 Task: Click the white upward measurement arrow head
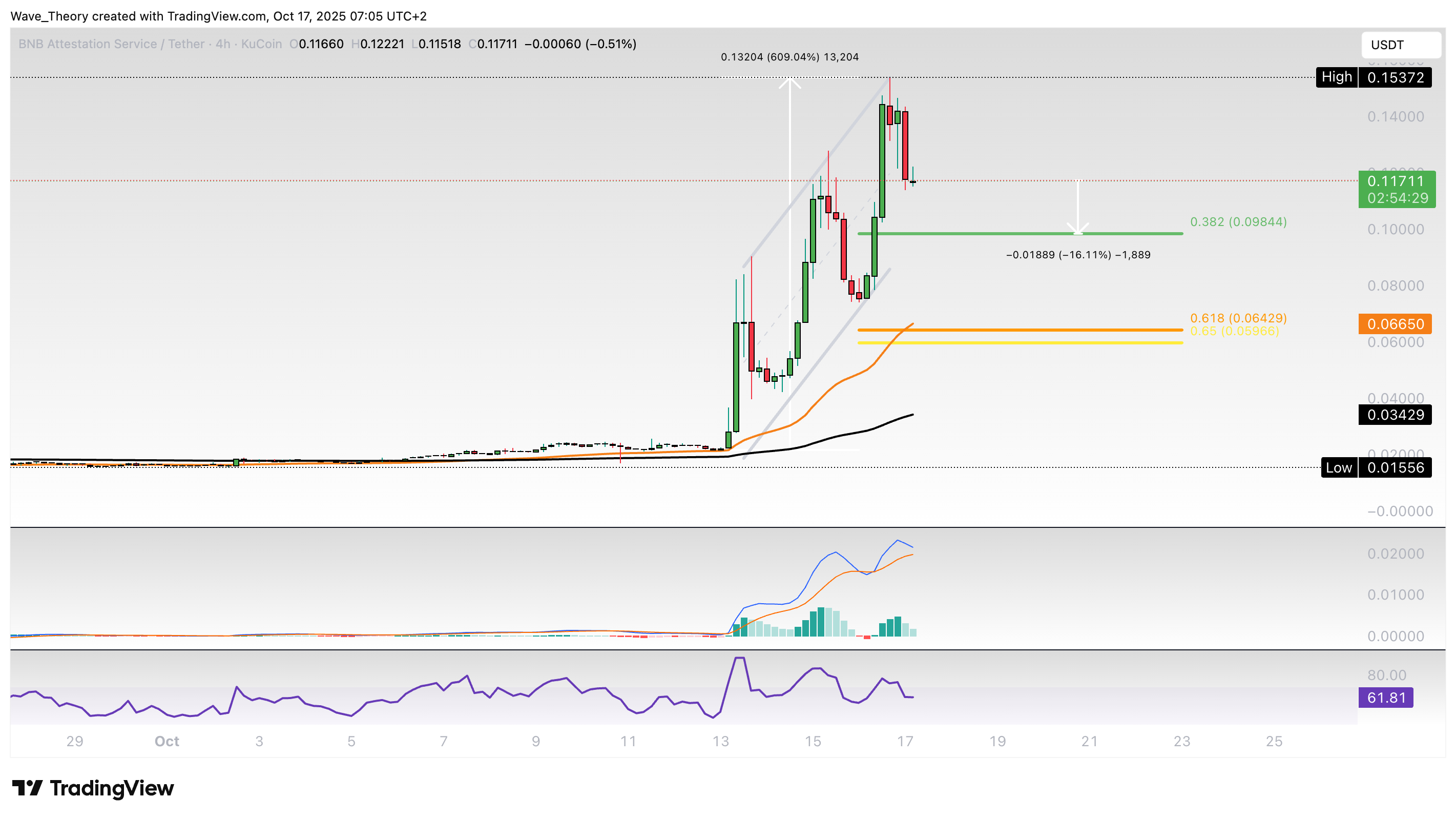click(x=789, y=82)
